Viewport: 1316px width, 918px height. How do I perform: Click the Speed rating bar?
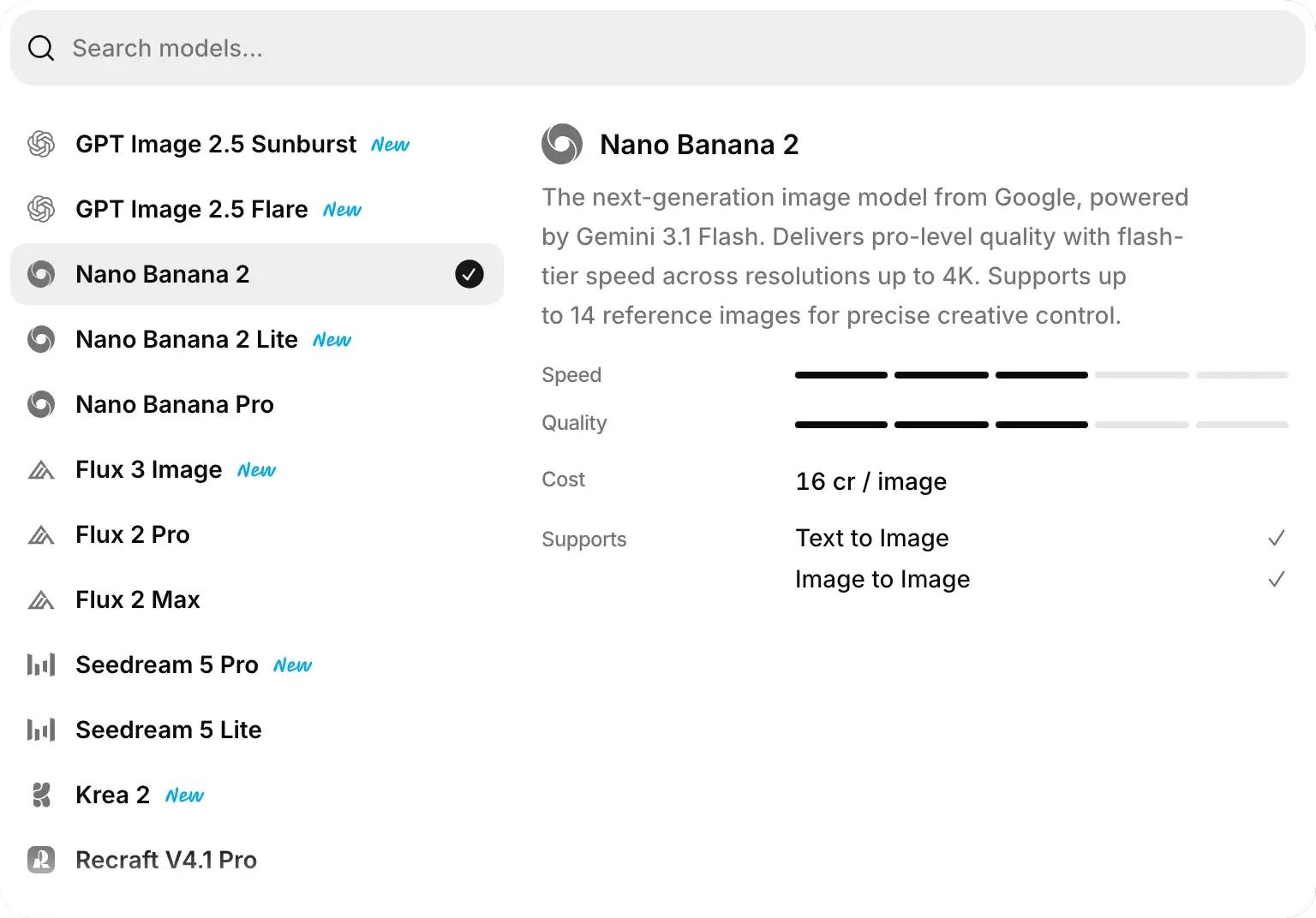[1042, 375]
